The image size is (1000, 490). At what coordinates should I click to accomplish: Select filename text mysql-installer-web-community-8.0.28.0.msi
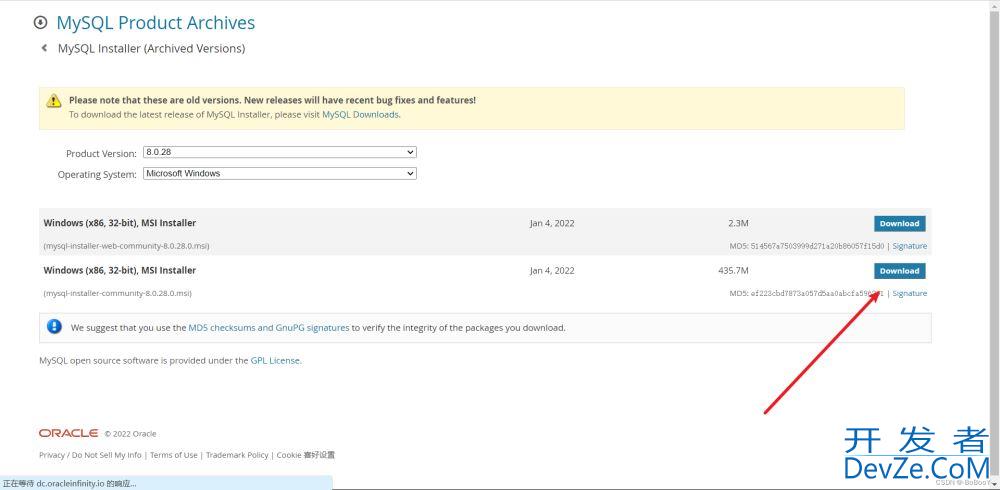(x=126, y=246)
